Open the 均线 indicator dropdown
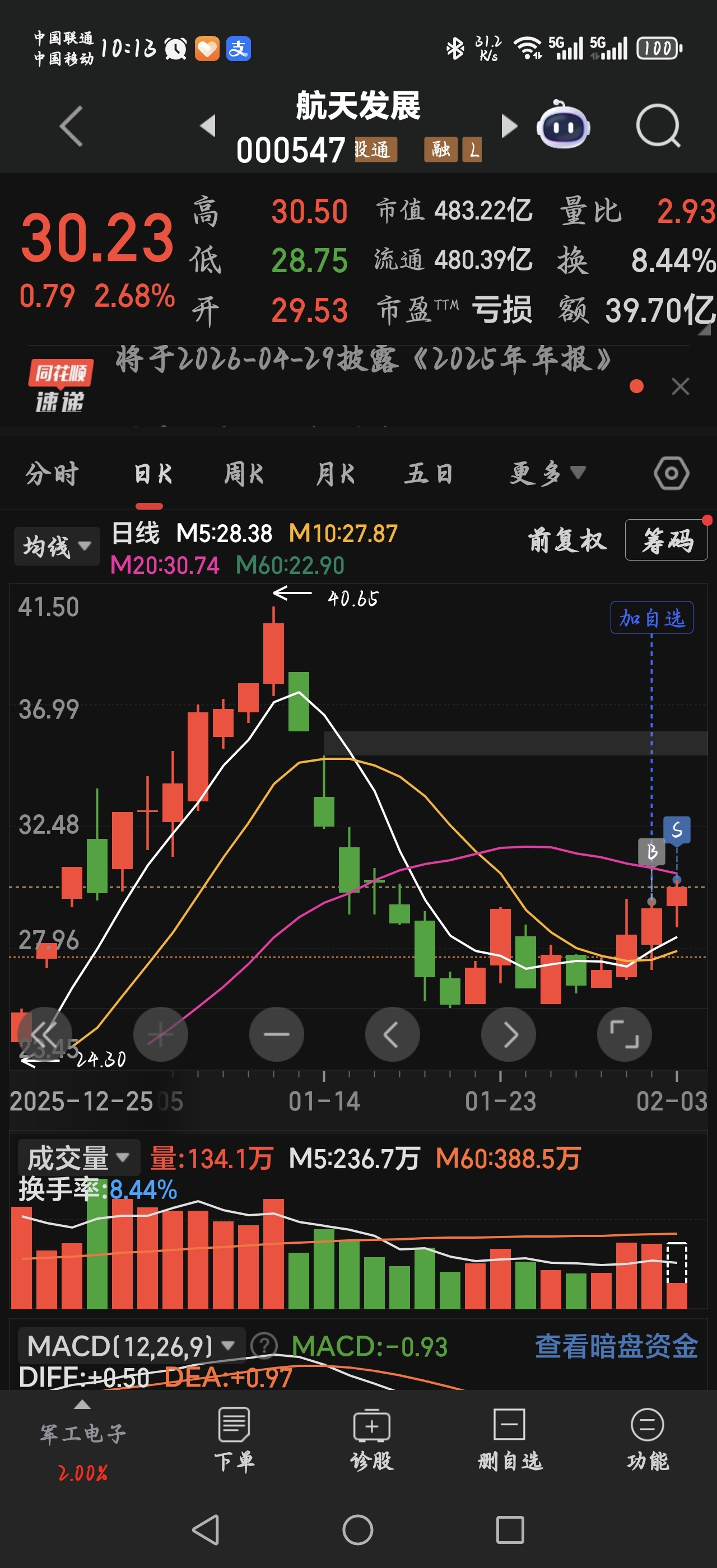 (57, 546)
